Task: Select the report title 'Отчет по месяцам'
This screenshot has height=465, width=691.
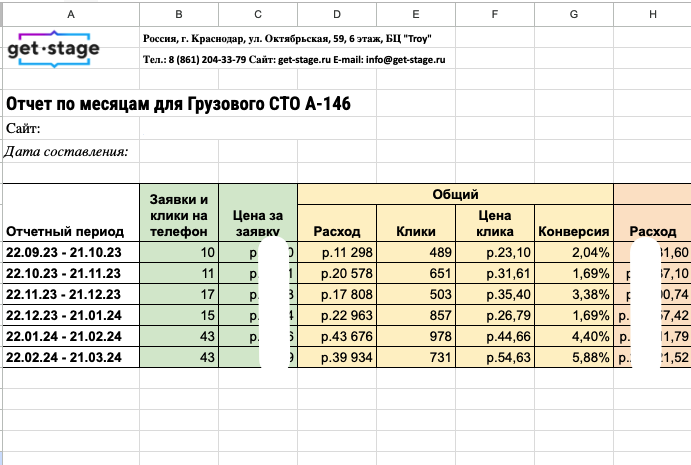Action: 178,104
